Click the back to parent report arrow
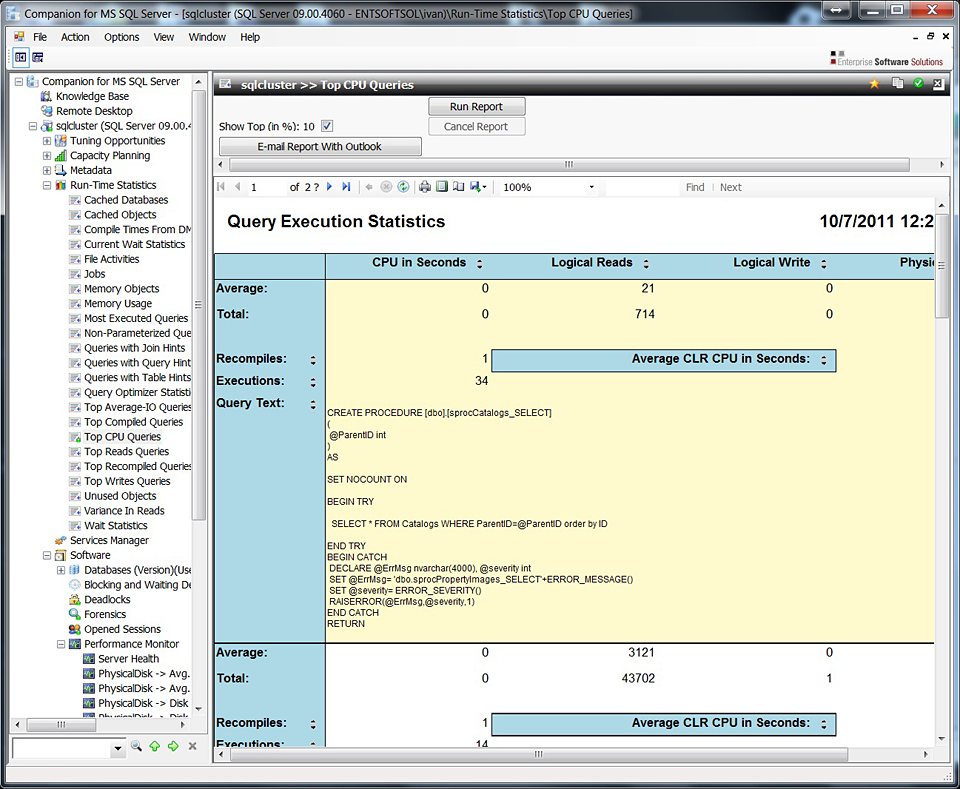The image size is (960, 789). [369, 187]
